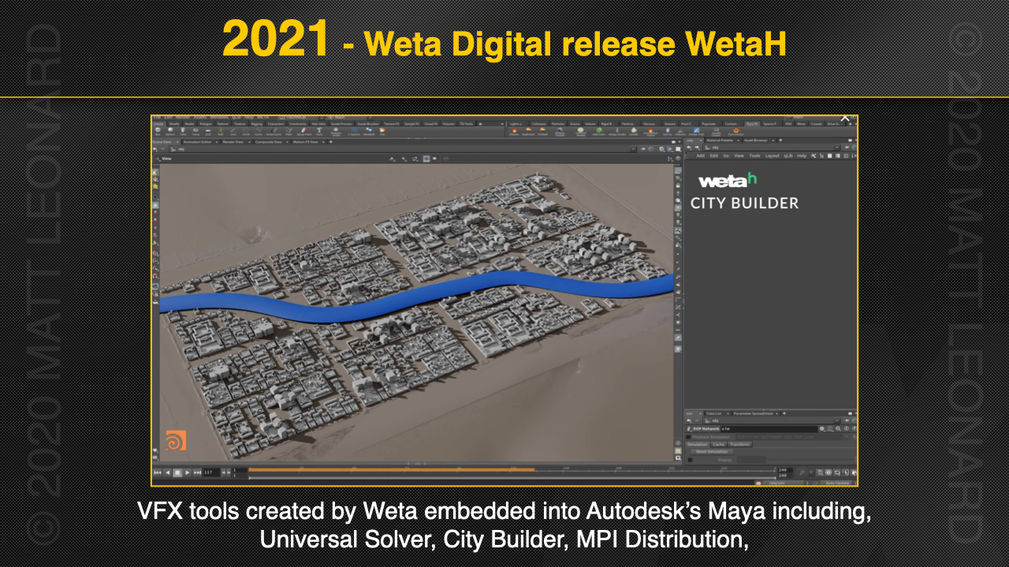1009x567 pixels.
Task: Select the Platonic Solids shelf tool
Action: coord(336,131)
